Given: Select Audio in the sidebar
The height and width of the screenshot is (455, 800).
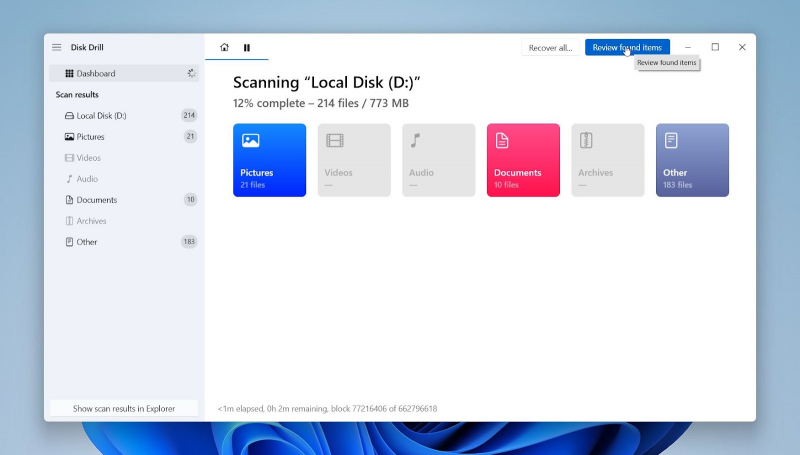Looking at the screenshot, I should pos(124,179).
